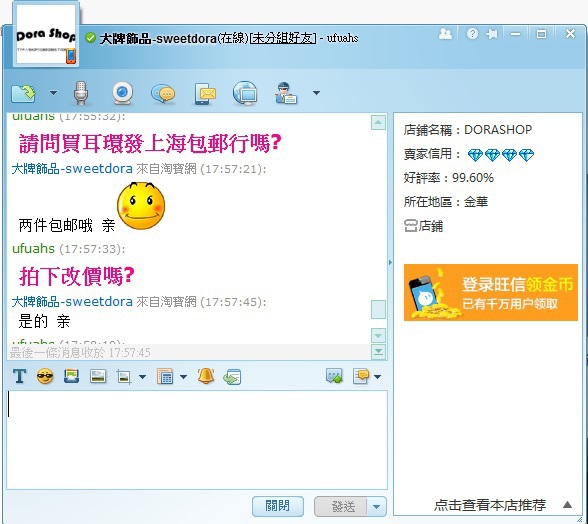Open remote assistance globe monitor icon
The image size is (588, 524).
(245, 93)
